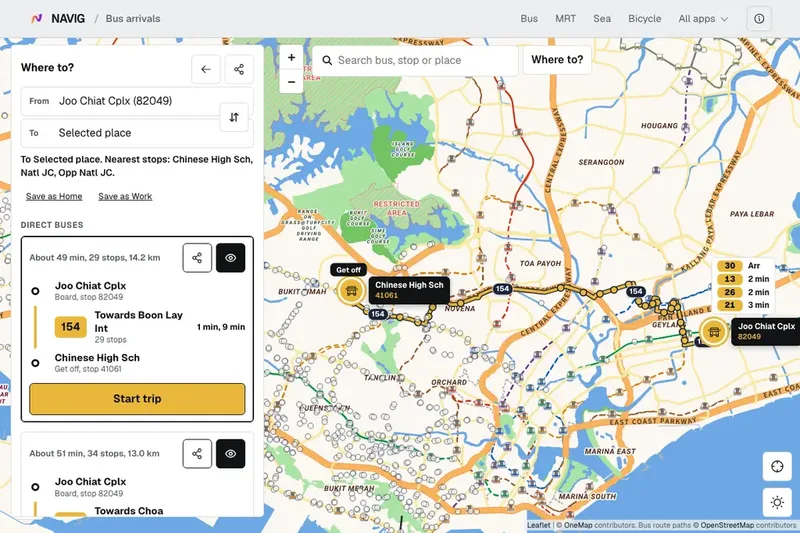
Task: Focus the Search bus, stop or place field
Action: (415, 60)
